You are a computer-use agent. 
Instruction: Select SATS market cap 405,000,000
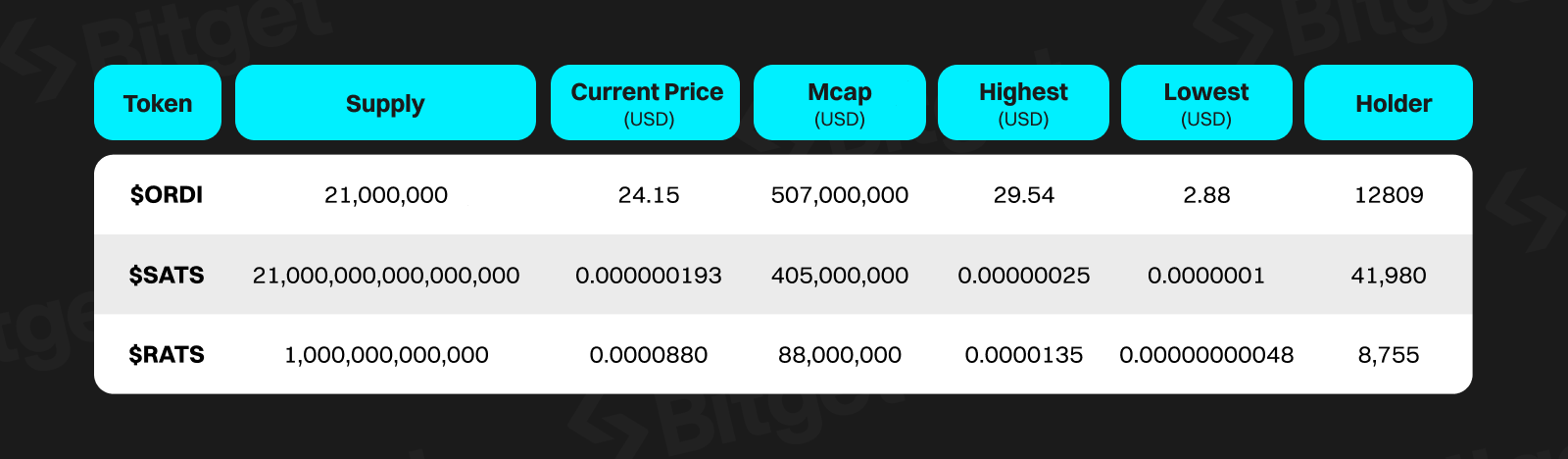840,276
